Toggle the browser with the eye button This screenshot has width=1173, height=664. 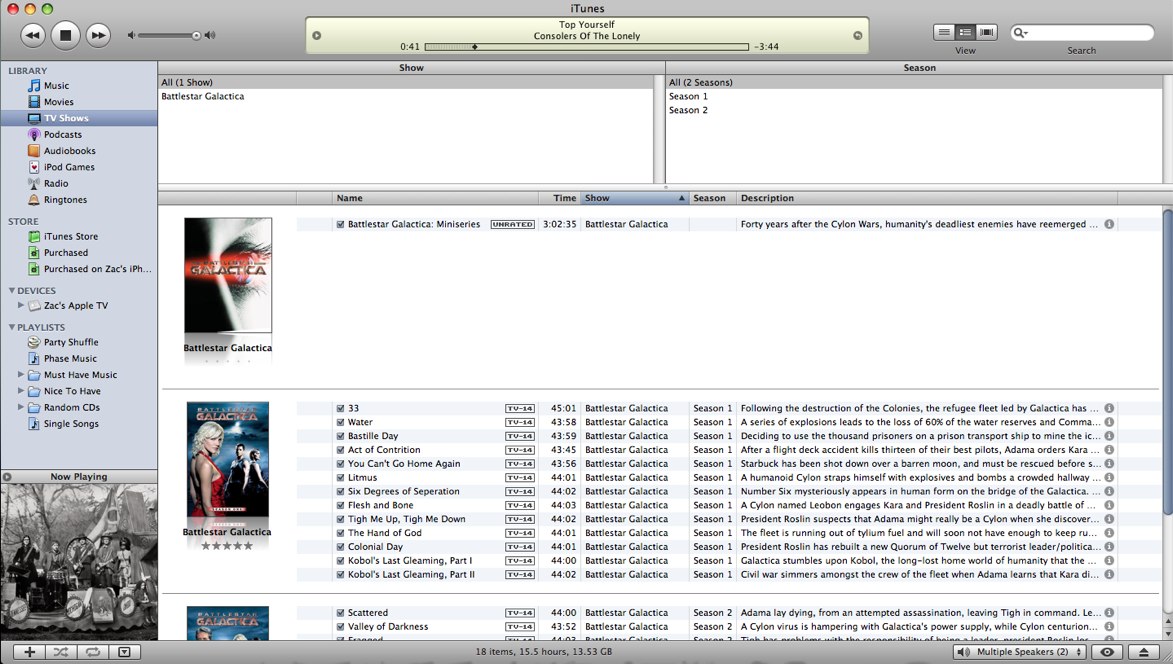pos(1107,652)
